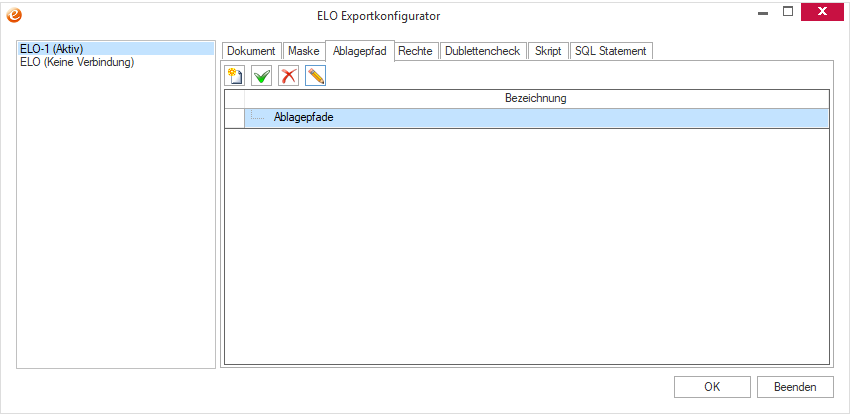This screenshot has height=414, width=850.
Task: Click the new entry icon with the star
Action: click(236, 76)
